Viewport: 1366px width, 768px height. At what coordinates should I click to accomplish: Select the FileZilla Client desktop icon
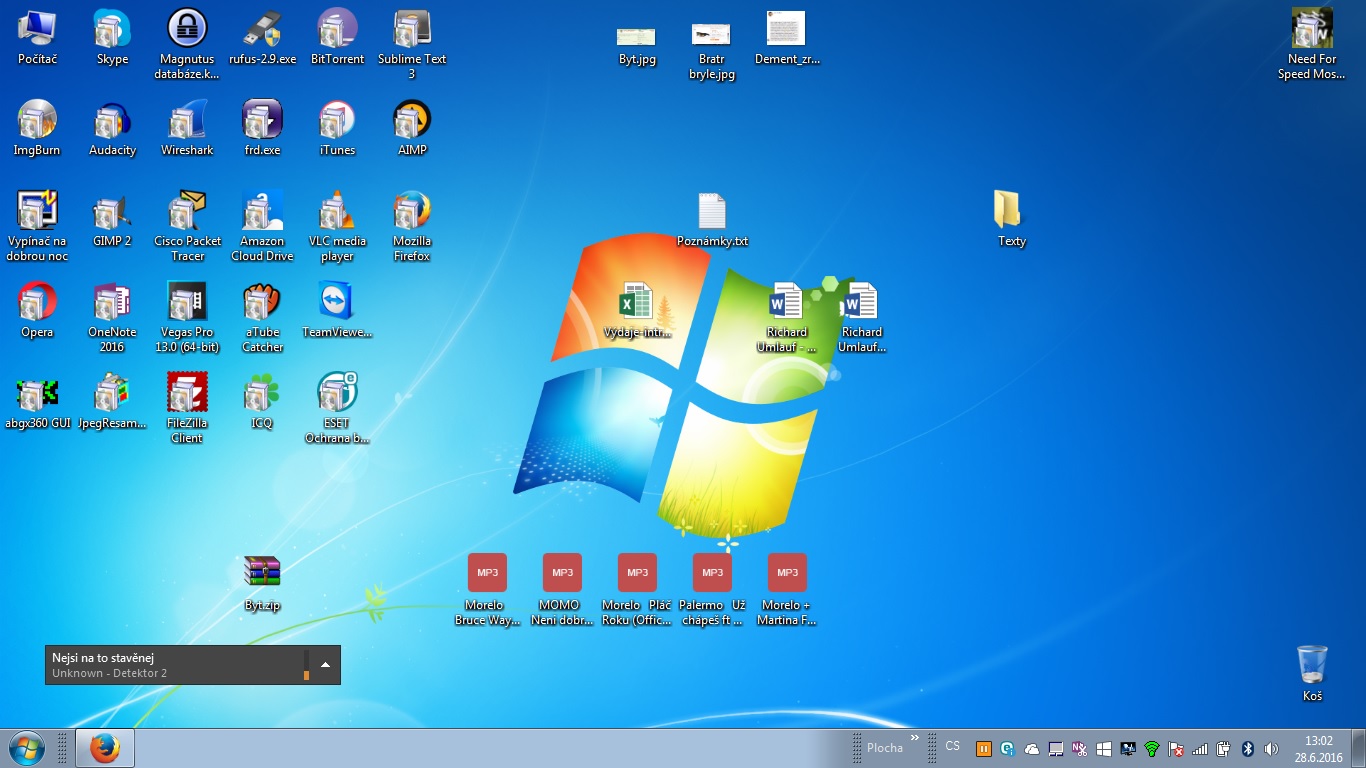click(x=187, y=395)
